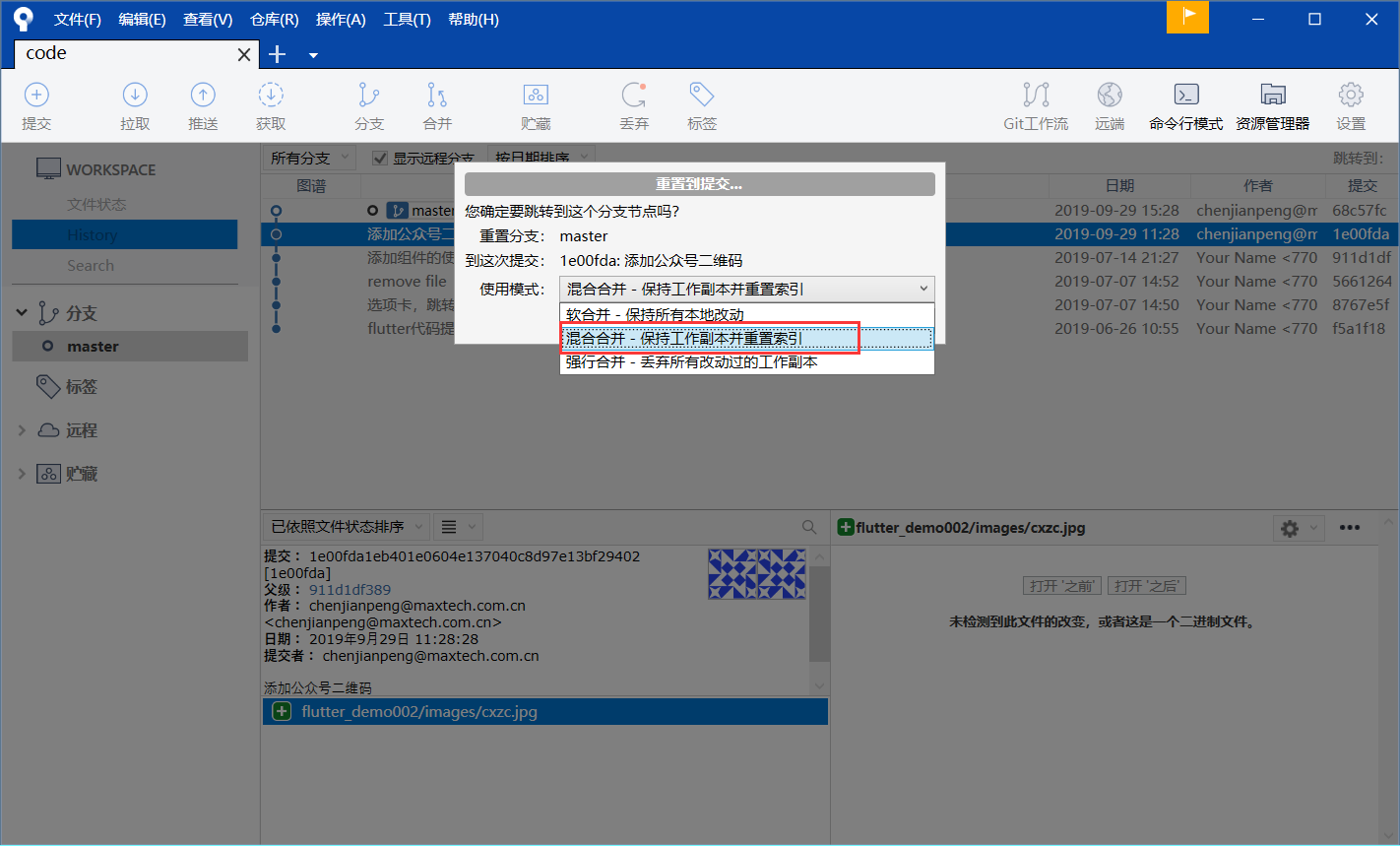Click the 丢弃 (Discard) toolbar icon

point(634,103)
